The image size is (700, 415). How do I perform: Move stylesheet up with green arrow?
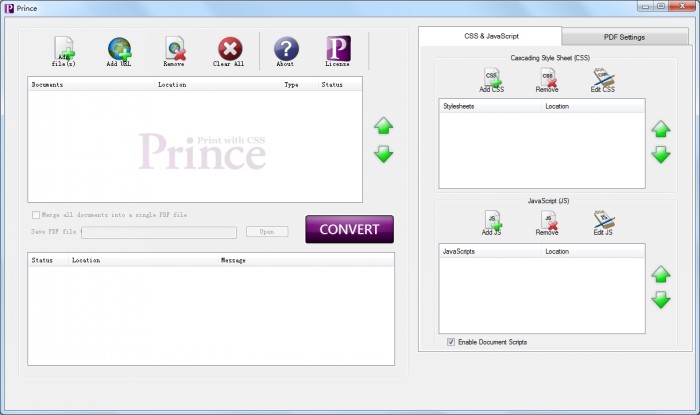(661, 129)
